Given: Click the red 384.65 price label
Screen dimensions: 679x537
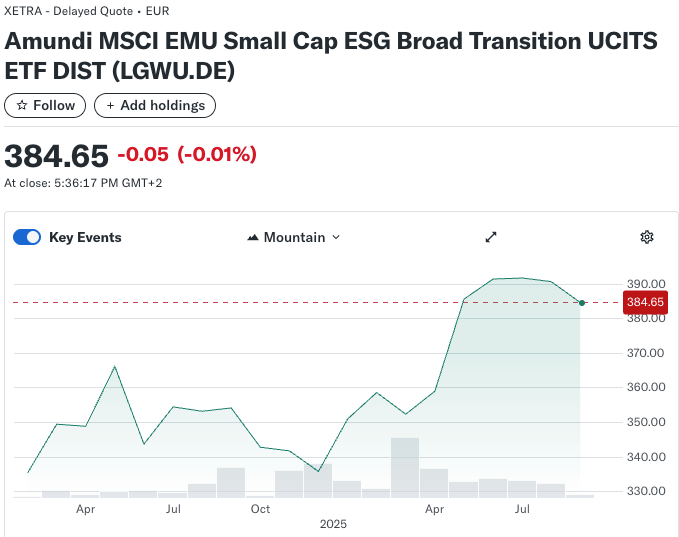Looking at the screenshot, I should [x=644, y=302].
